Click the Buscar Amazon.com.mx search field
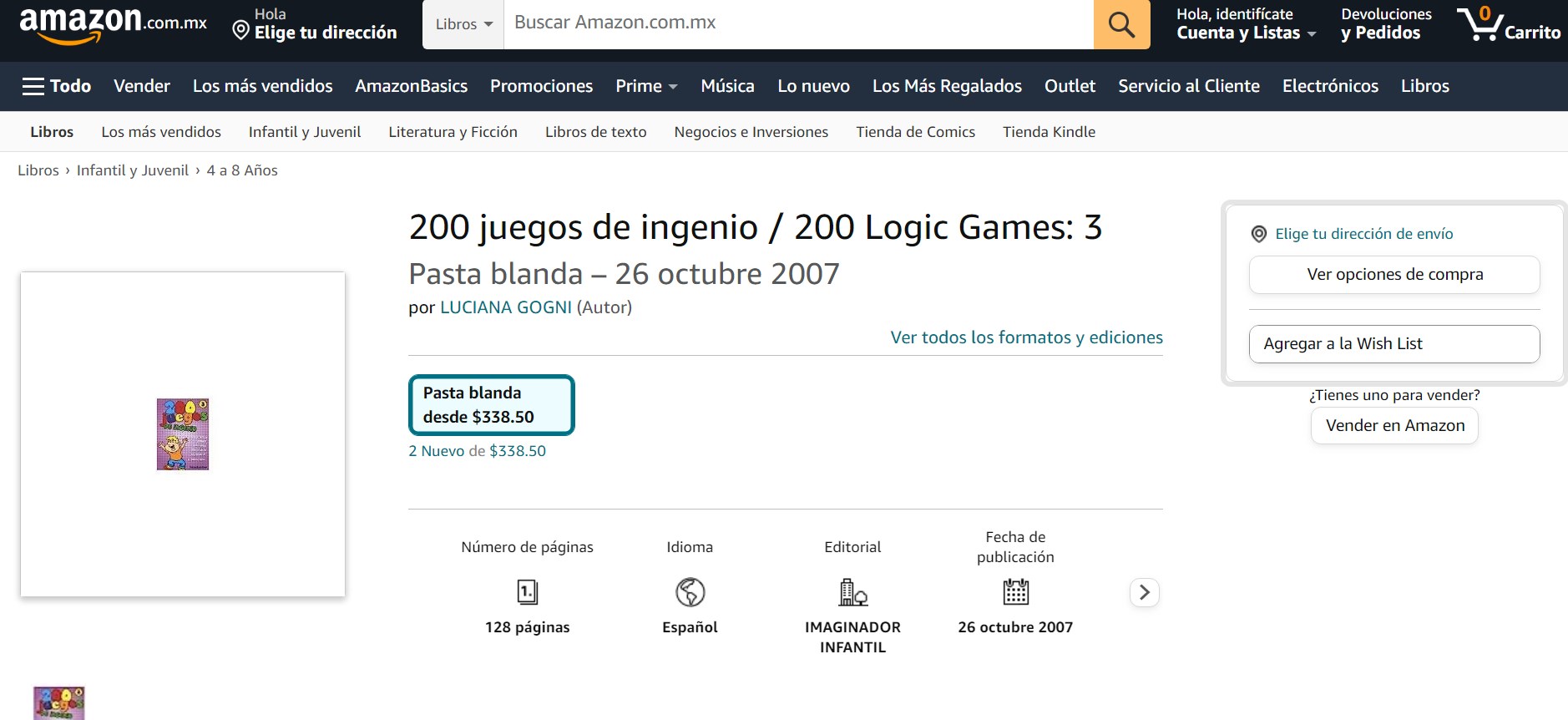Image resolution: width=1568 pixels, height=720 pixels. pos(798,24)
